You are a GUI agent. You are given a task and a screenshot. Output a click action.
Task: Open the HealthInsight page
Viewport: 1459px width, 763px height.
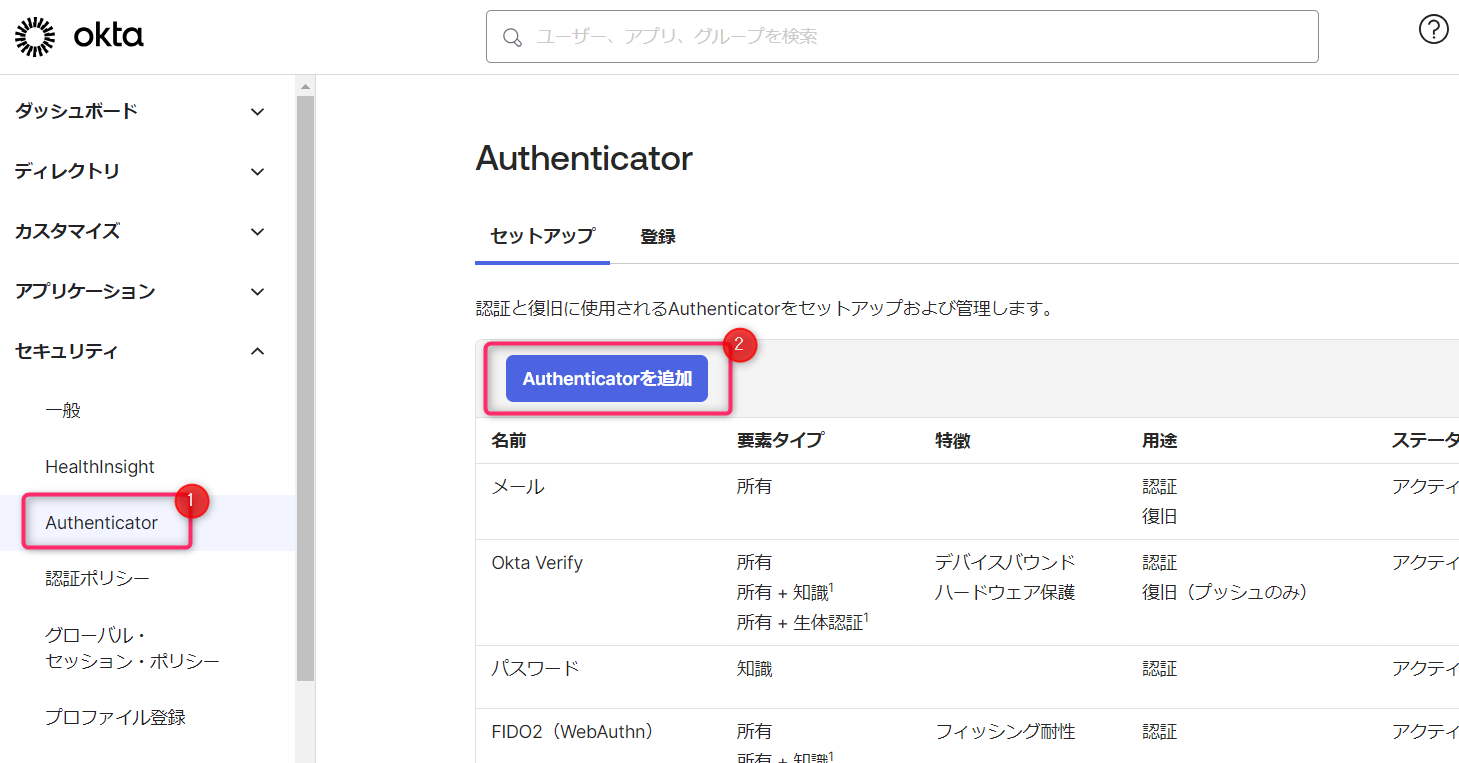99,466
